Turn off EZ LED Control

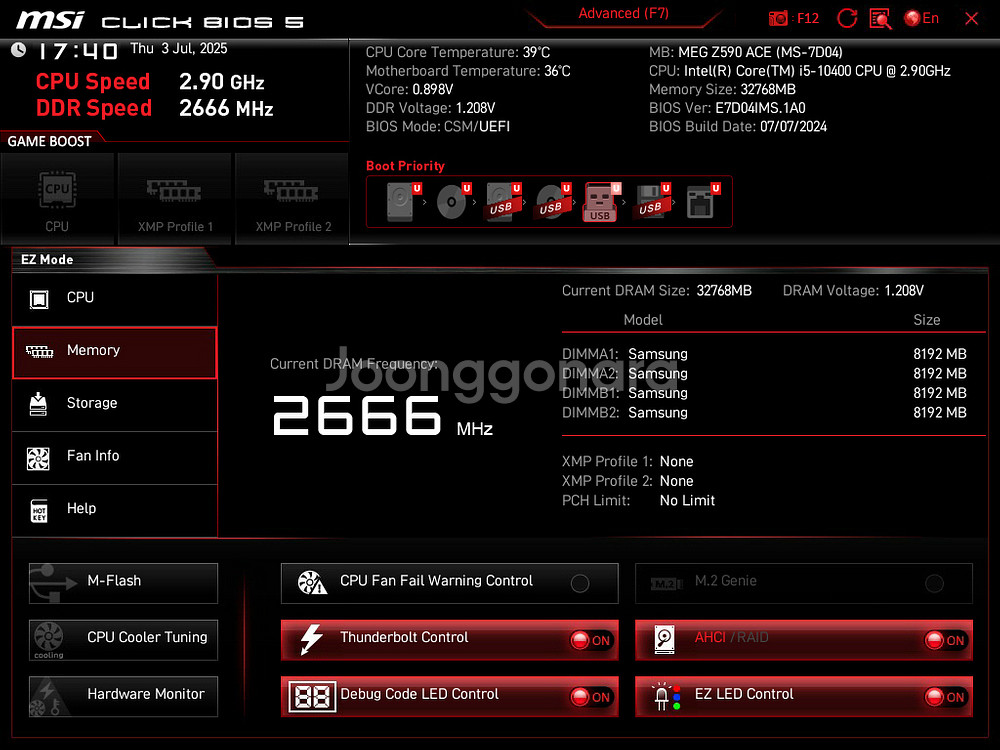[x=946, y=697]
